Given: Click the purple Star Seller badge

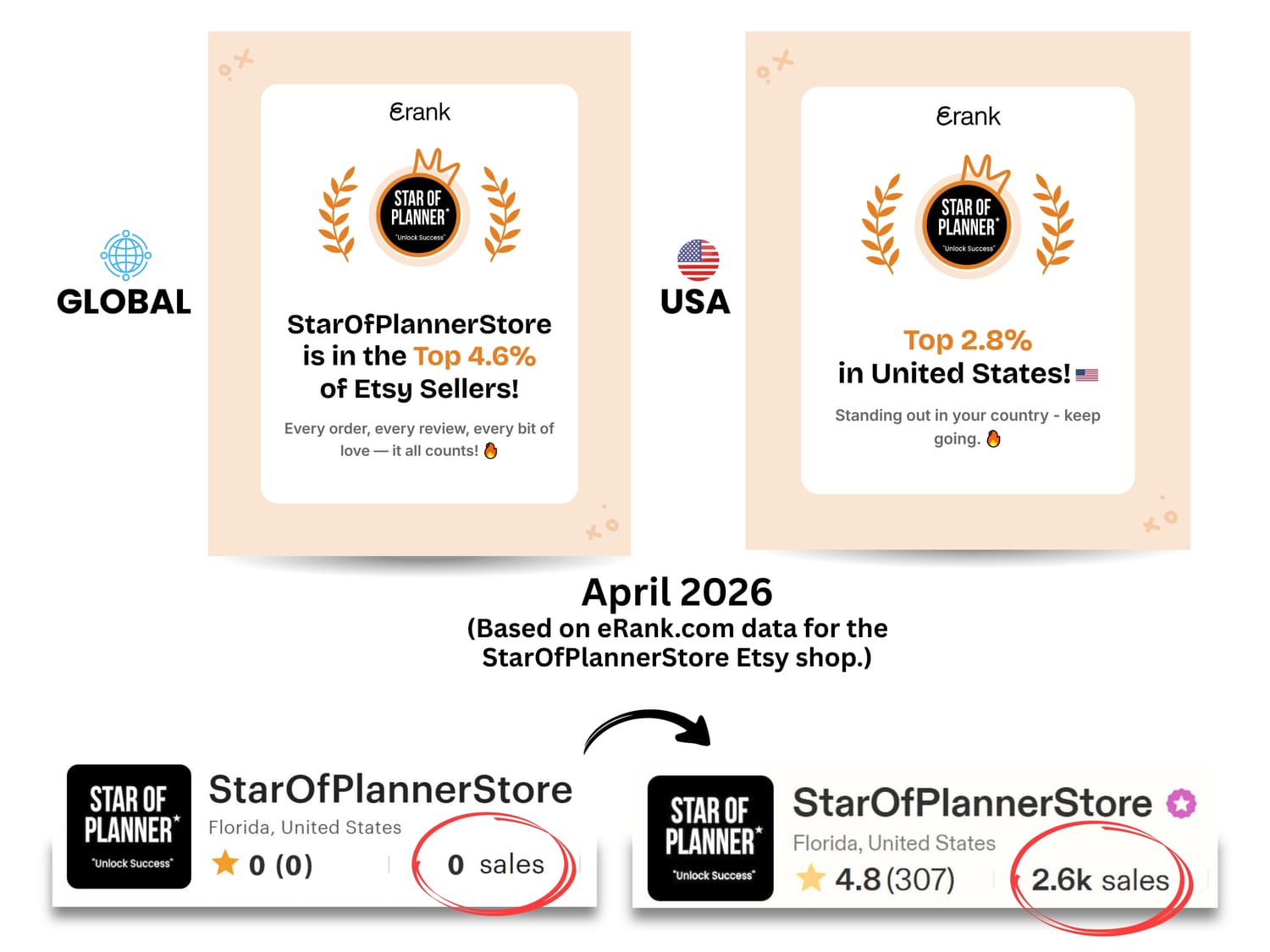Looking at the screenshot, I should 1181,803.
